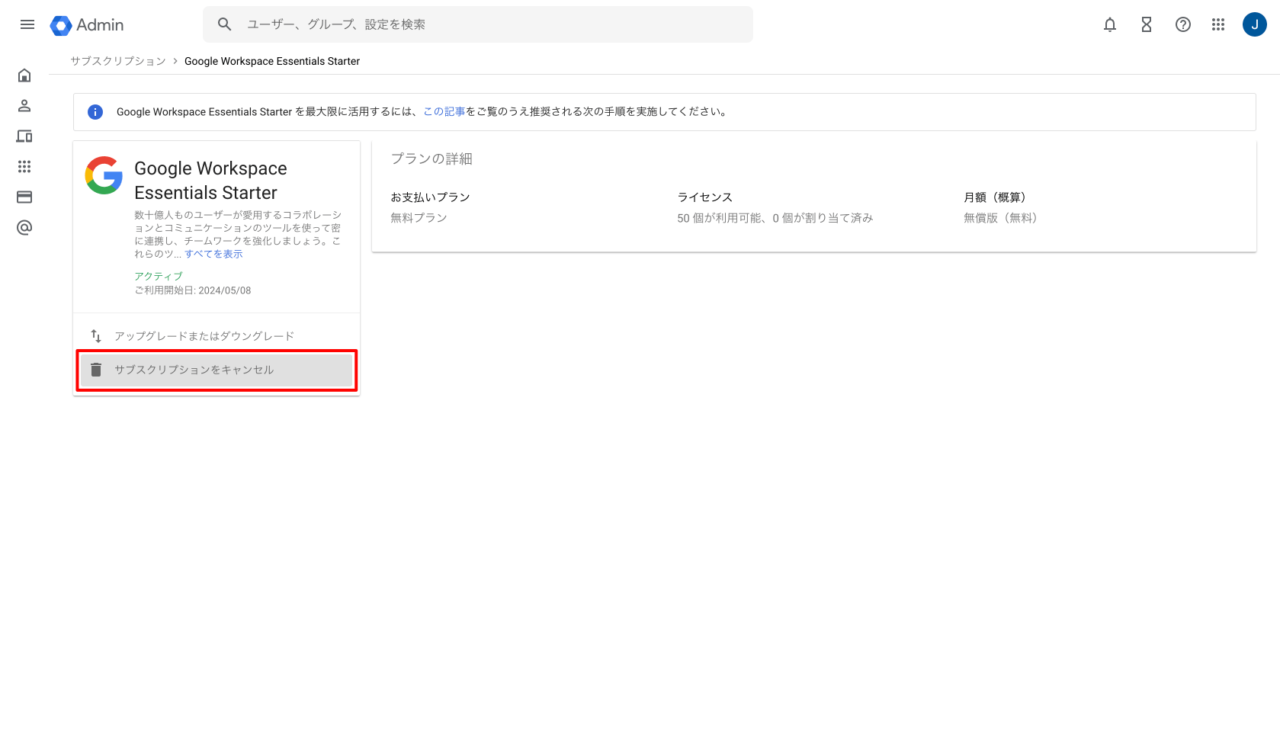
Task: Open the hourglass tasks icon
Action: click(1146, 25)
